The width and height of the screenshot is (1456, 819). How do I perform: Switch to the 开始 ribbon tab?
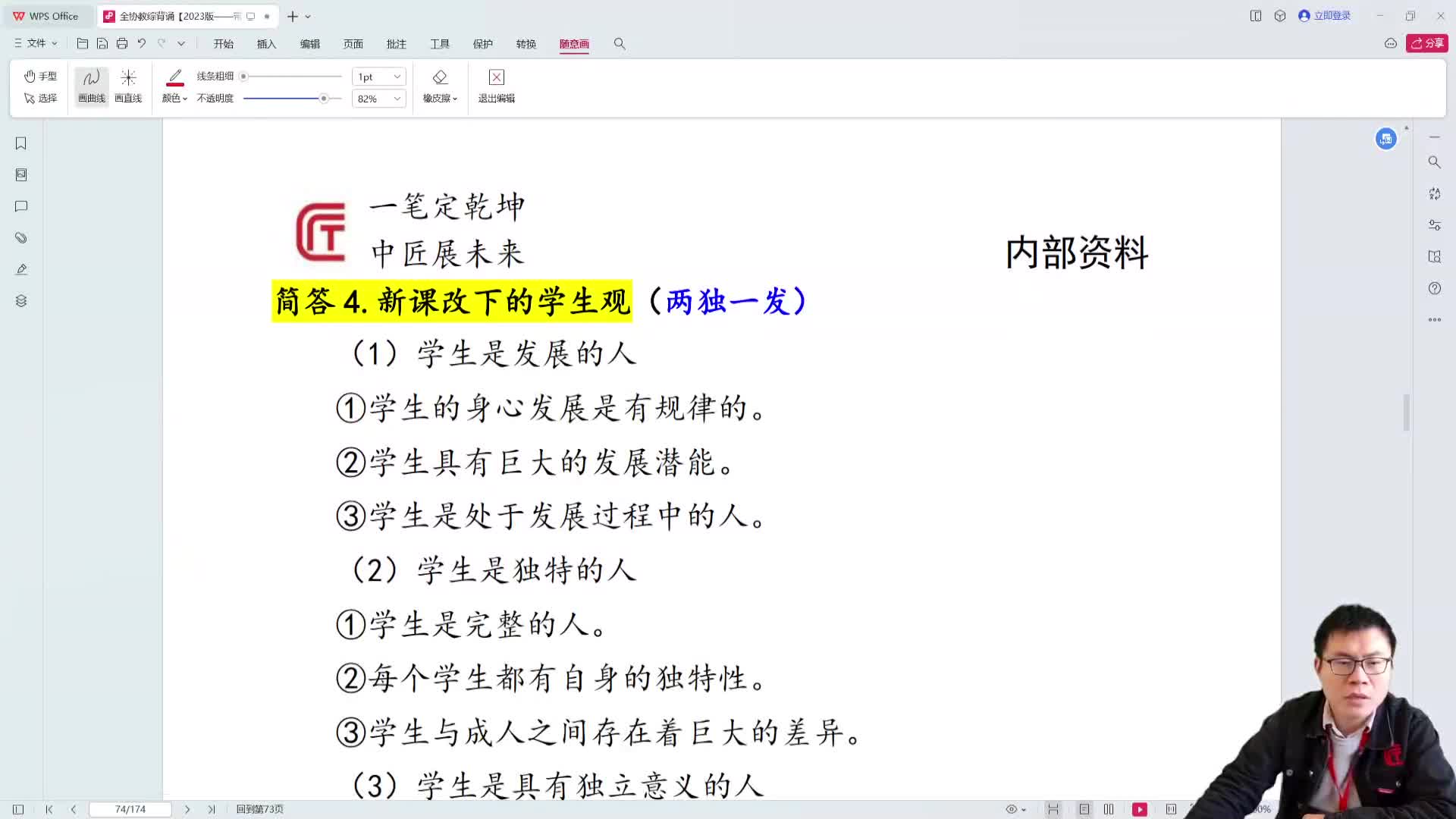[x=223, y=43]
